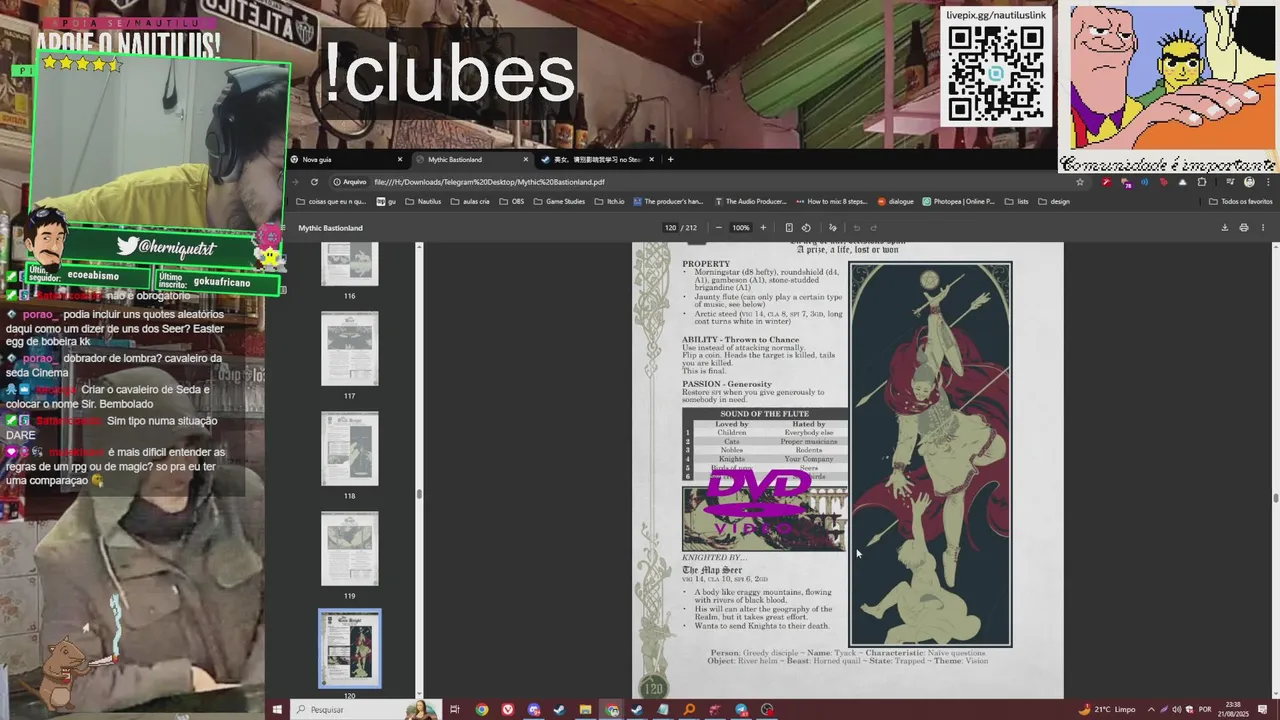Open 'The Audio Producer...' bookmark

750,201
